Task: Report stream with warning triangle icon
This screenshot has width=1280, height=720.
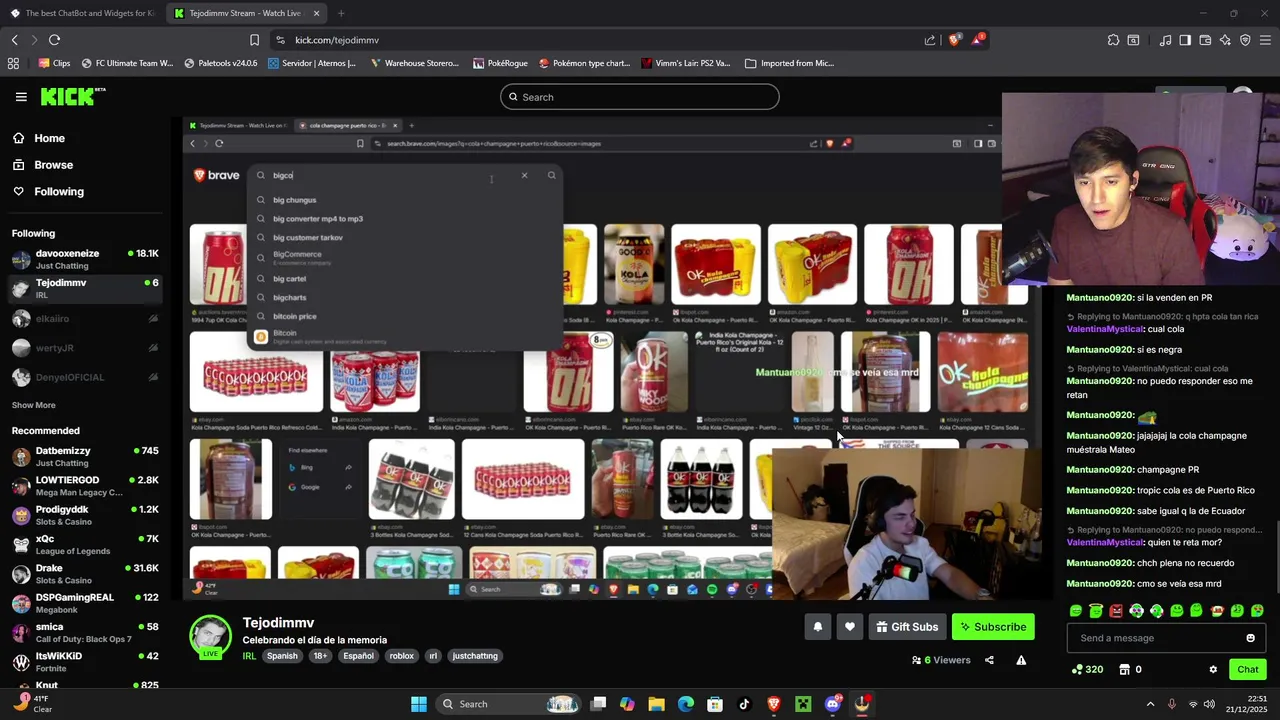Action: click(1021, 660)
